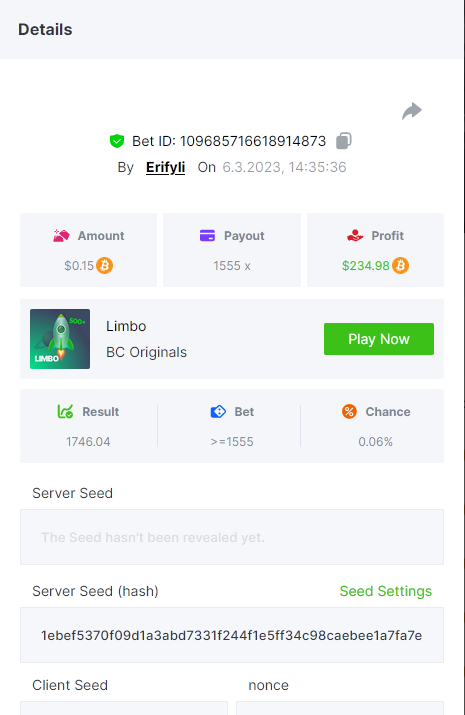Image resolution: width=465 pixels, height=715 pixels.
Task: Click the pink Amount icon
Action: pyautogui.click(x=61, y=235)
